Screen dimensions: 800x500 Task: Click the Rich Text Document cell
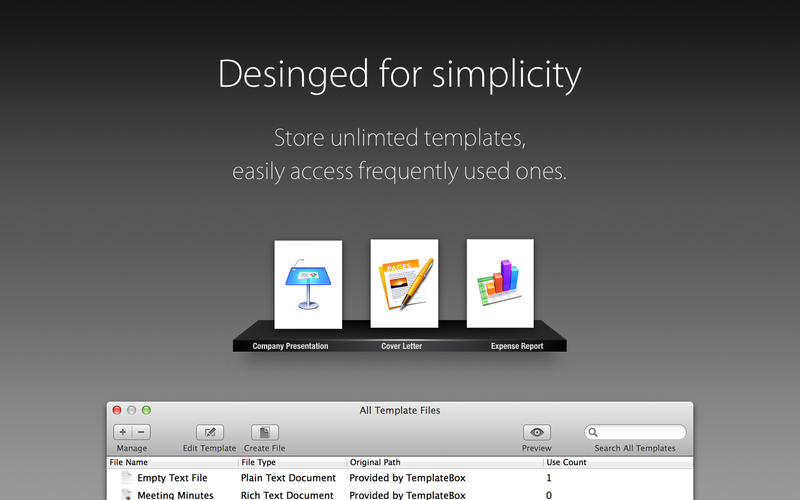coord(287,495)
